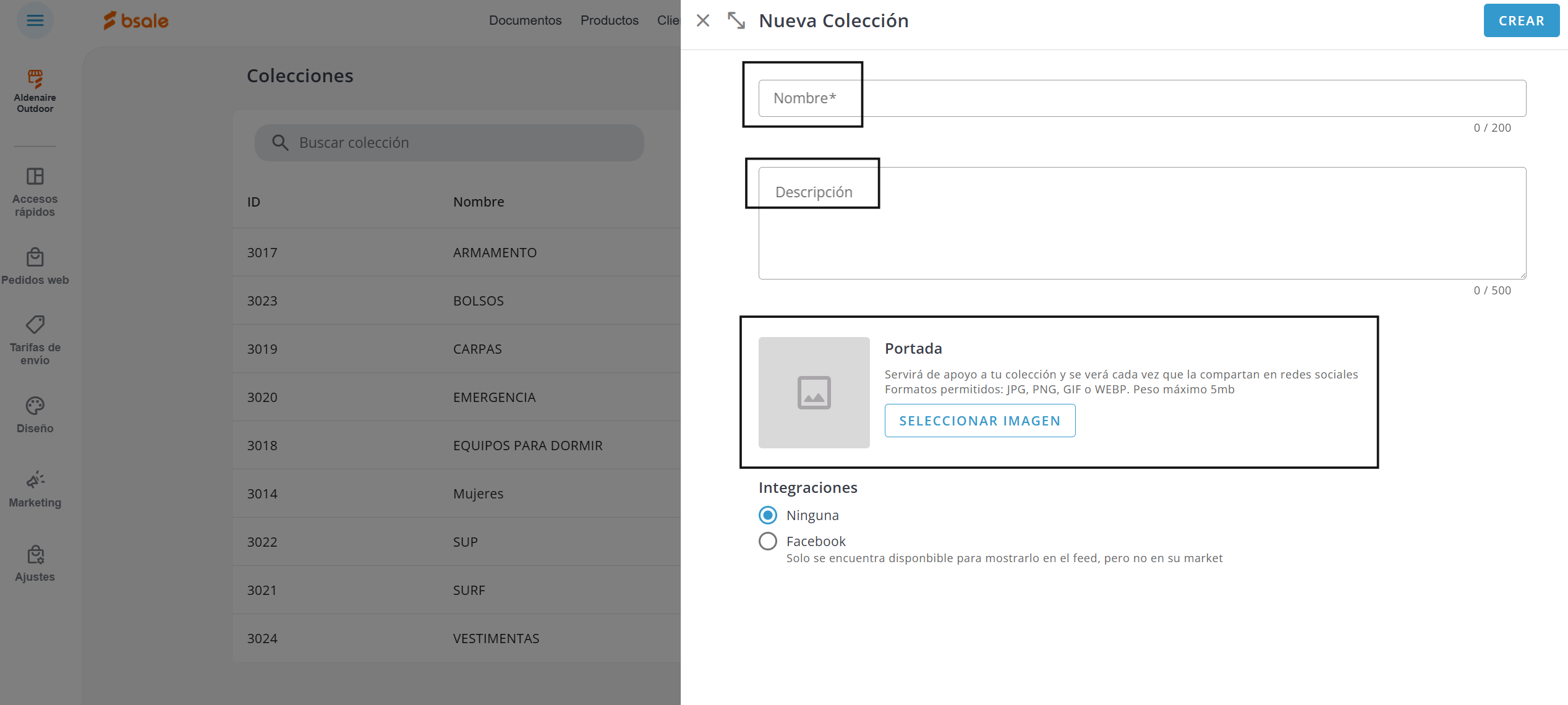Viewport: 1568px width, 705px height.
Task: Open Accesos rápidos sidebar icon
Action: pyautogui.click(x=35, y=177)
